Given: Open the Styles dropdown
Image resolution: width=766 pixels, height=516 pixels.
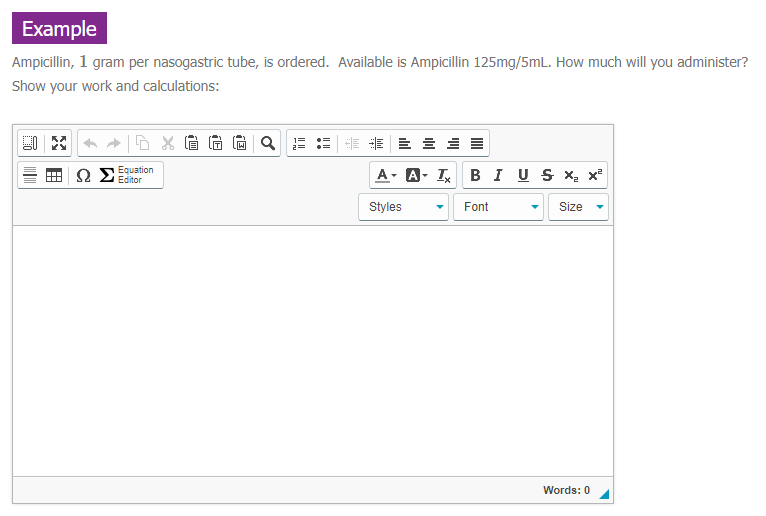Looking at the screenshot, I should pyautogui.click(x=404, y=207).
